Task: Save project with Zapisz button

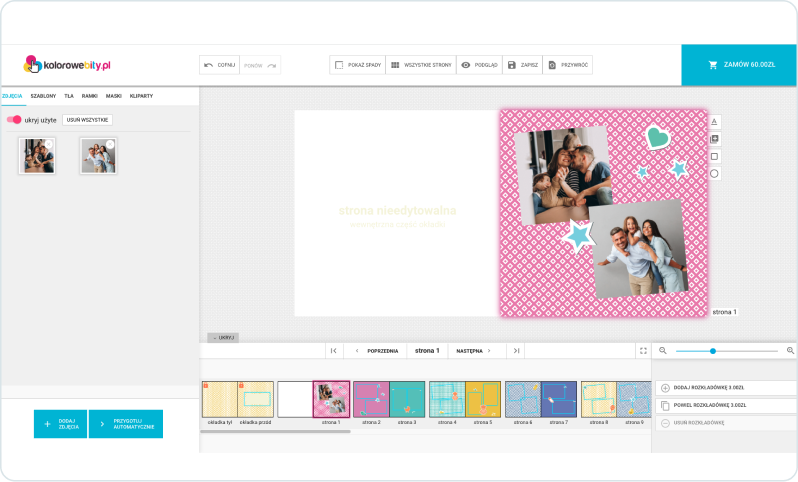Action: (523, 65)
